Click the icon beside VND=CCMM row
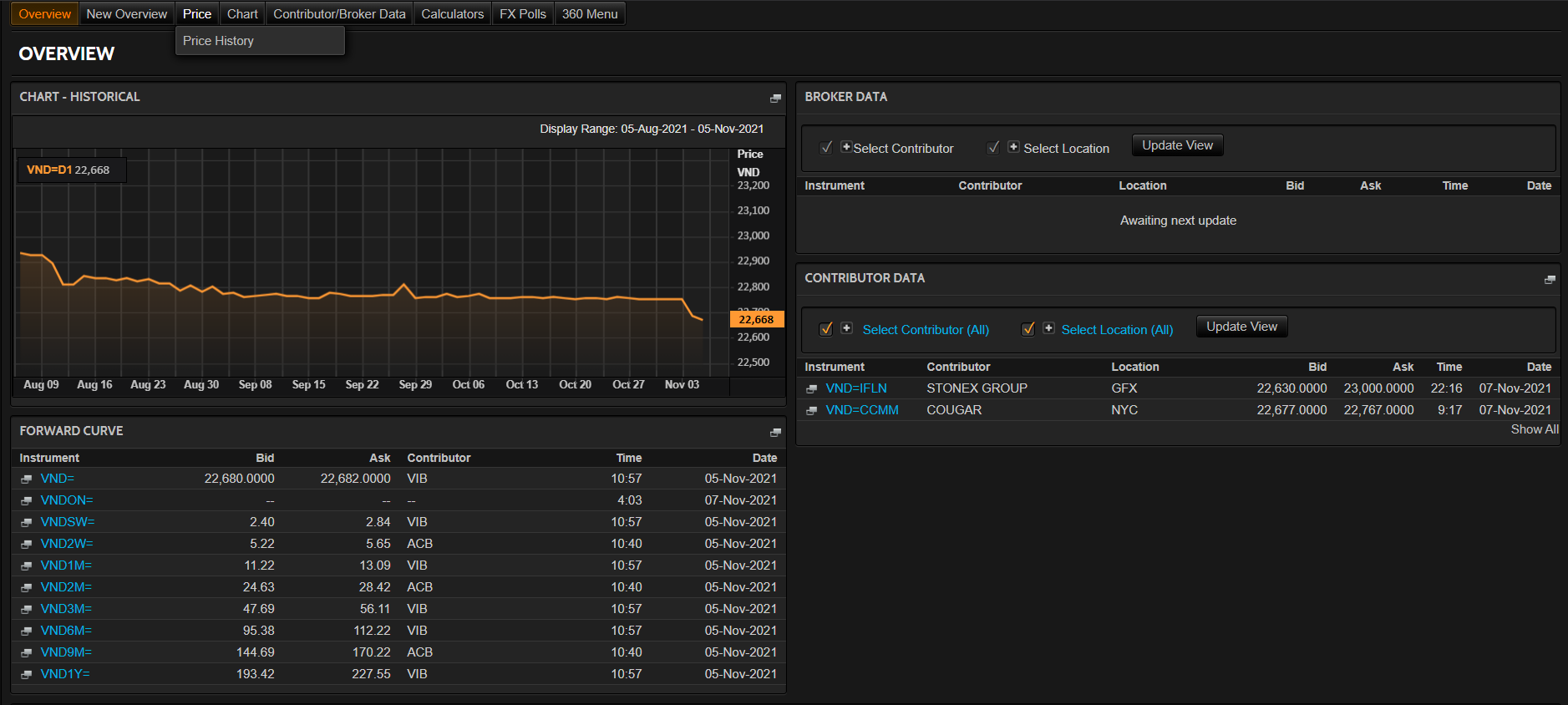 811,411
